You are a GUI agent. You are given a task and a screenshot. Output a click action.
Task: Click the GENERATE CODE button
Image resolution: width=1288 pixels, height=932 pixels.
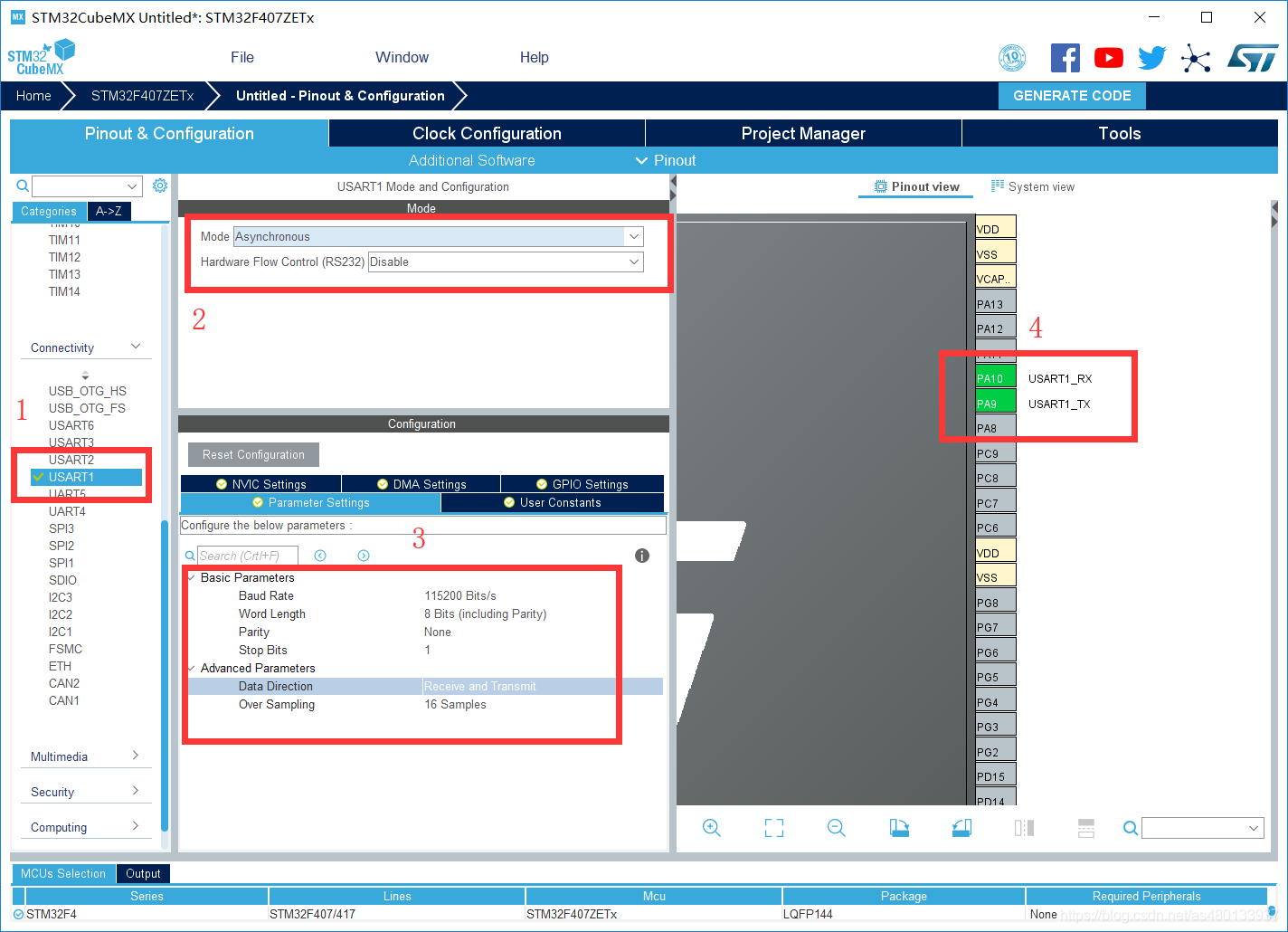tap(1072, 96)
